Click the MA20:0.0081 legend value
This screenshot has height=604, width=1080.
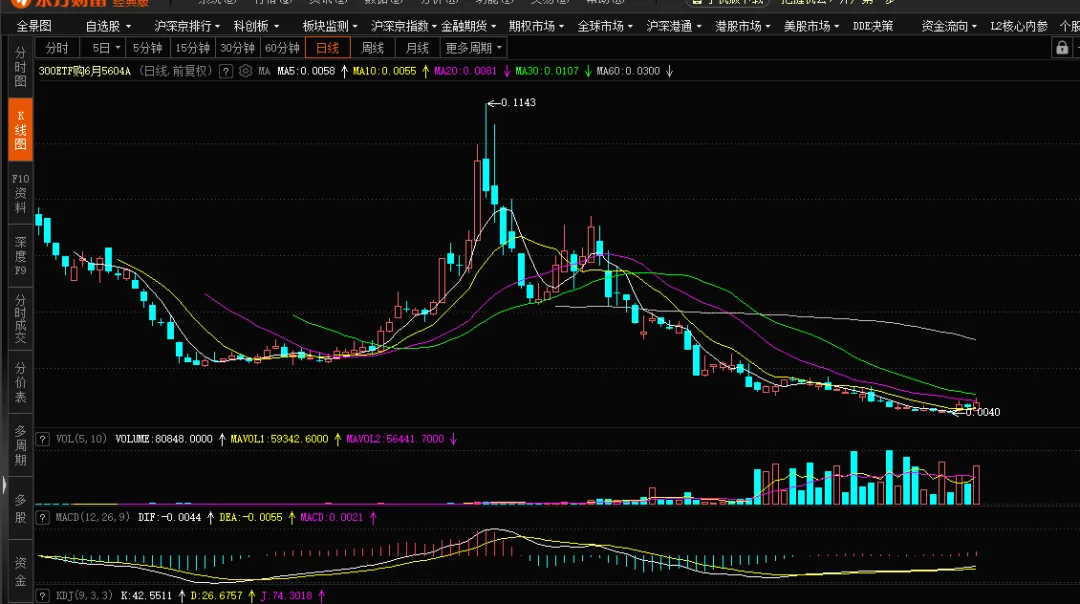[x=465, y=71]
